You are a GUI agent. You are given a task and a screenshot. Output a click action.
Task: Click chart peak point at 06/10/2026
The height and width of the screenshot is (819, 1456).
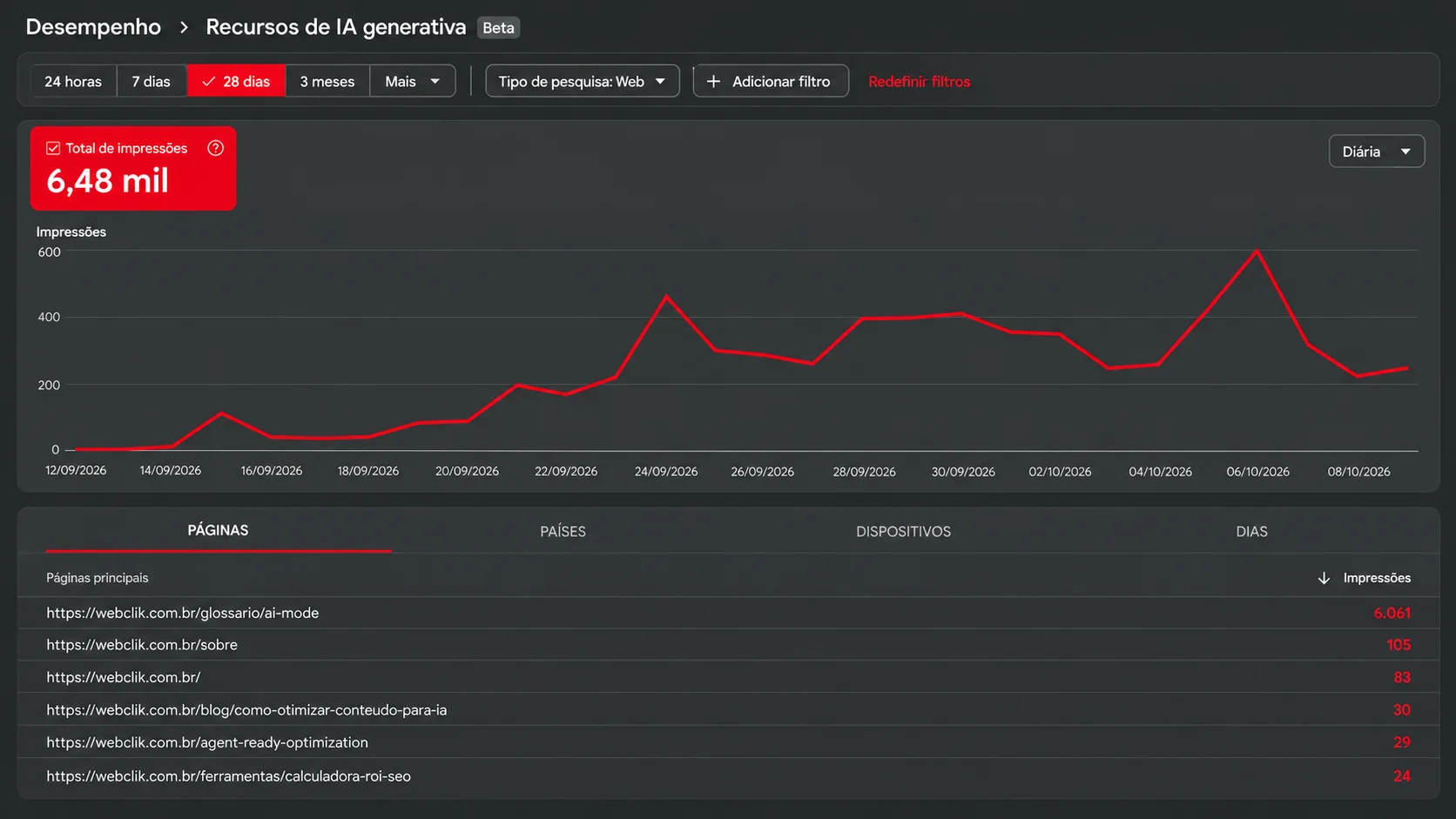(1257, 251)
